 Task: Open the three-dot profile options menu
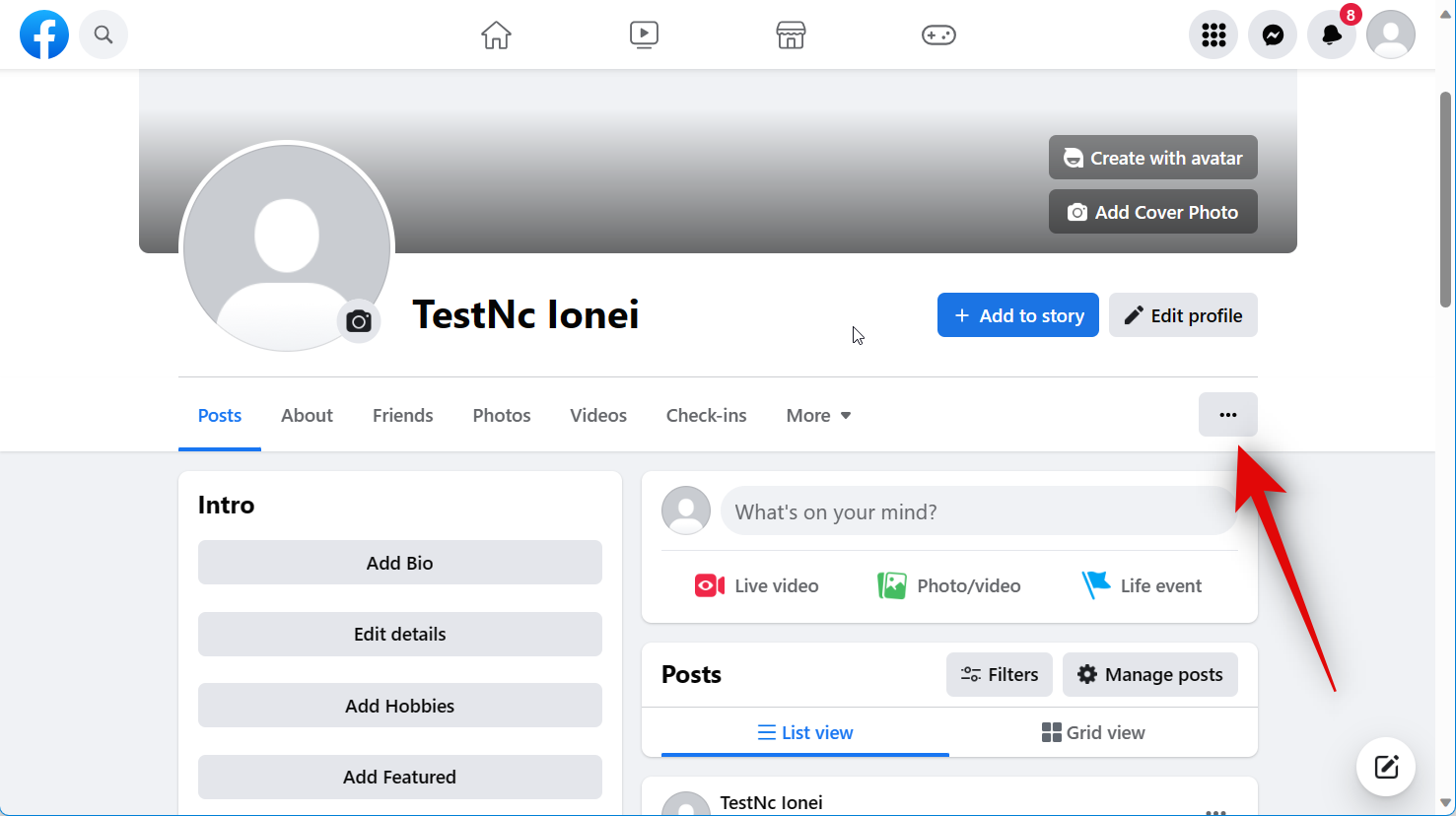coord(1227,415)
